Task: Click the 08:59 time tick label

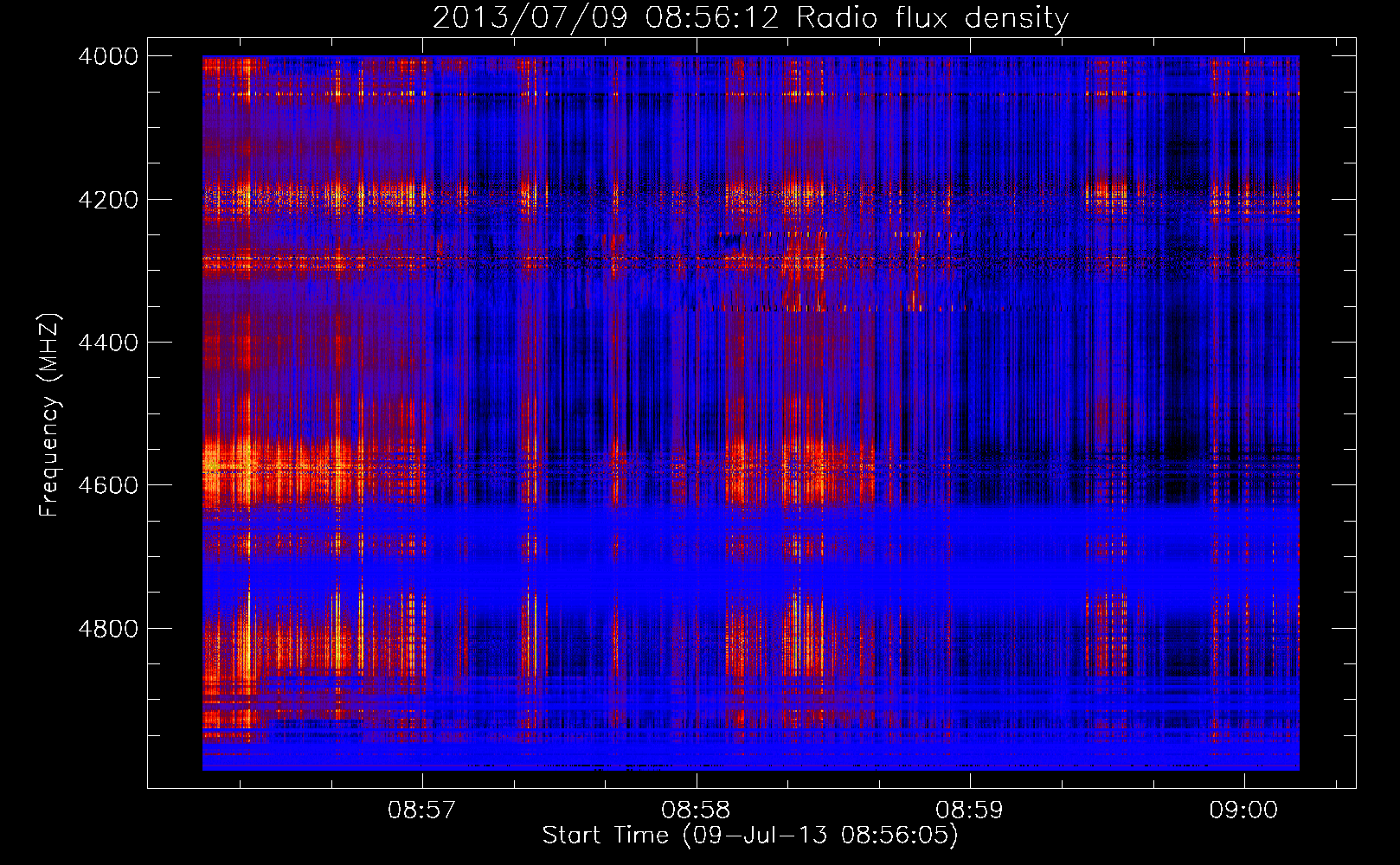Action: pyautogui.click(x=969, y=810)
